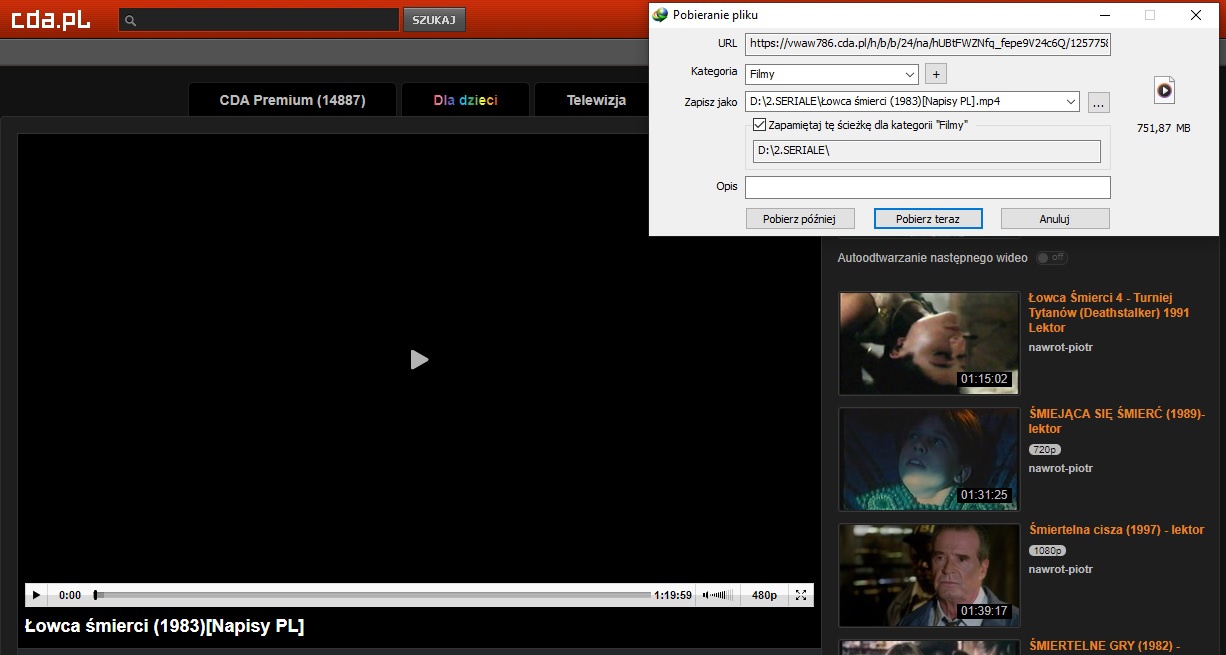Close the Pobieranie pliku dialog
The height and width of the screenshot is (655, 1226).
coord(1196,15)
